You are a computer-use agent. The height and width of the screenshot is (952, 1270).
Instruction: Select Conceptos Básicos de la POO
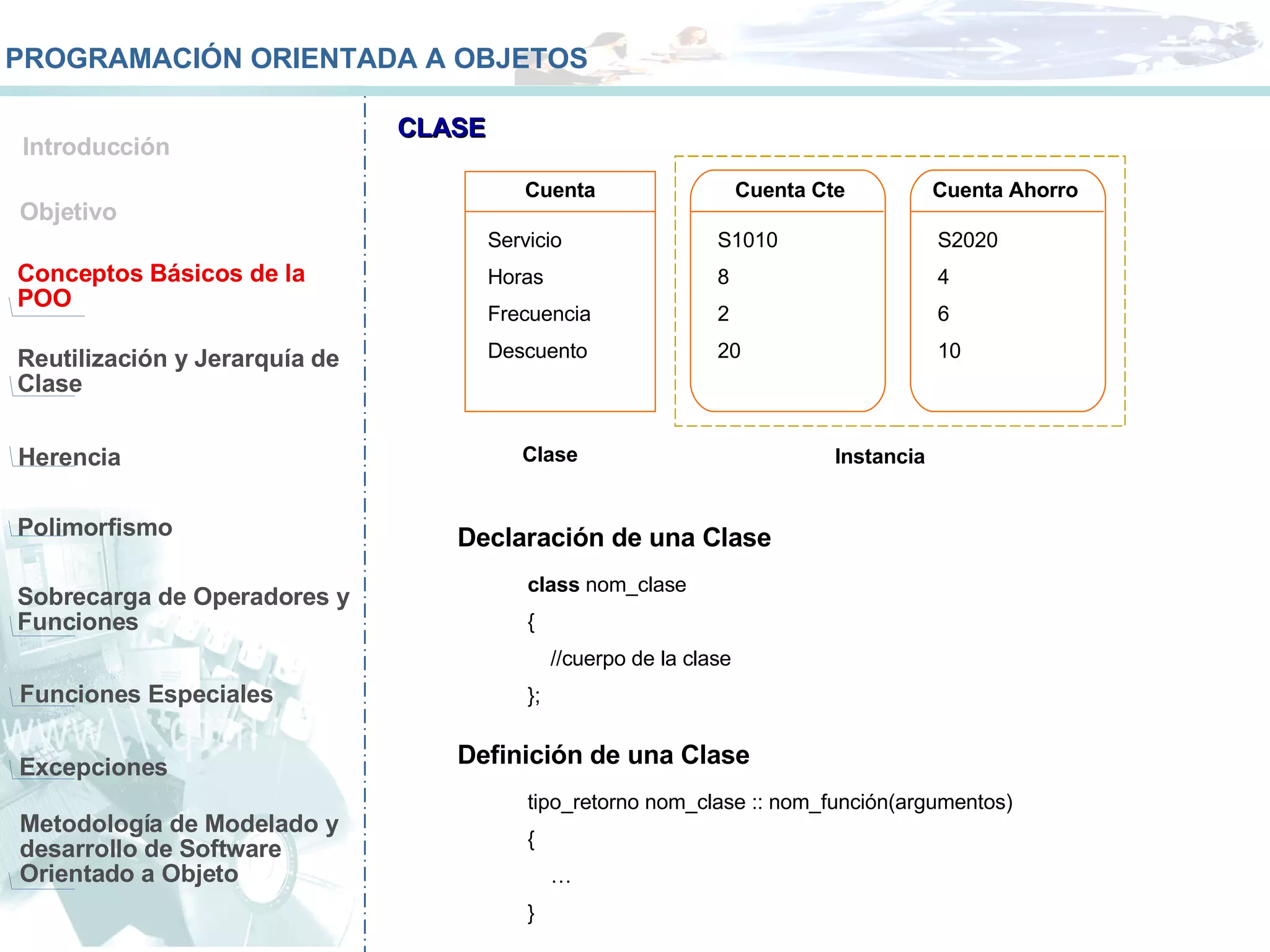(x=161, y=286)
